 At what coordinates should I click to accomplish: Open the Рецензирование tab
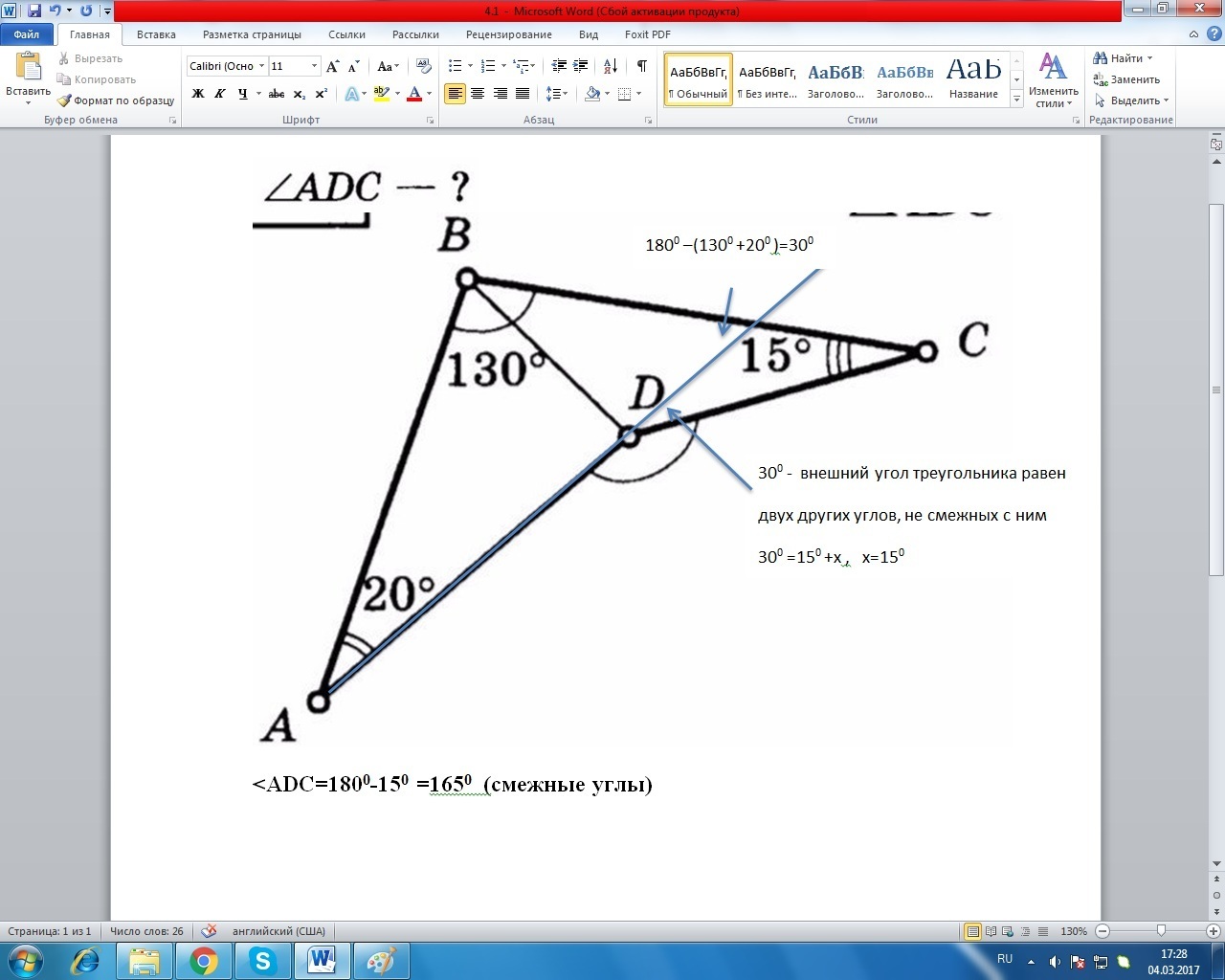(x=508, y=34)
